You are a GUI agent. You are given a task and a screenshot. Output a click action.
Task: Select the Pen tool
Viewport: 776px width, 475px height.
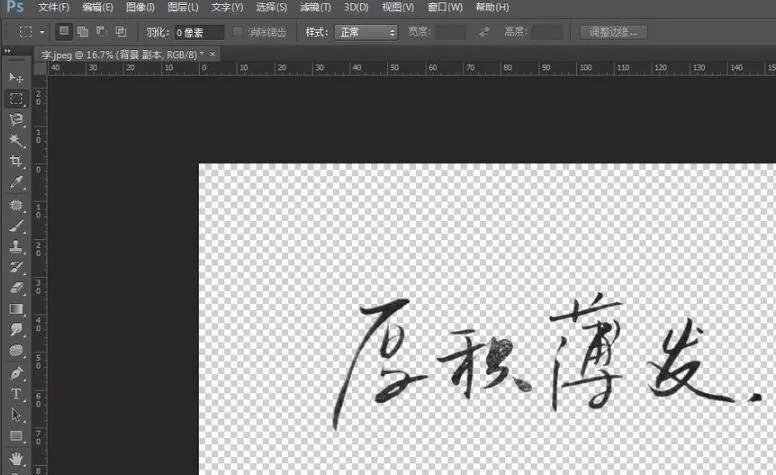coord(16,373)
